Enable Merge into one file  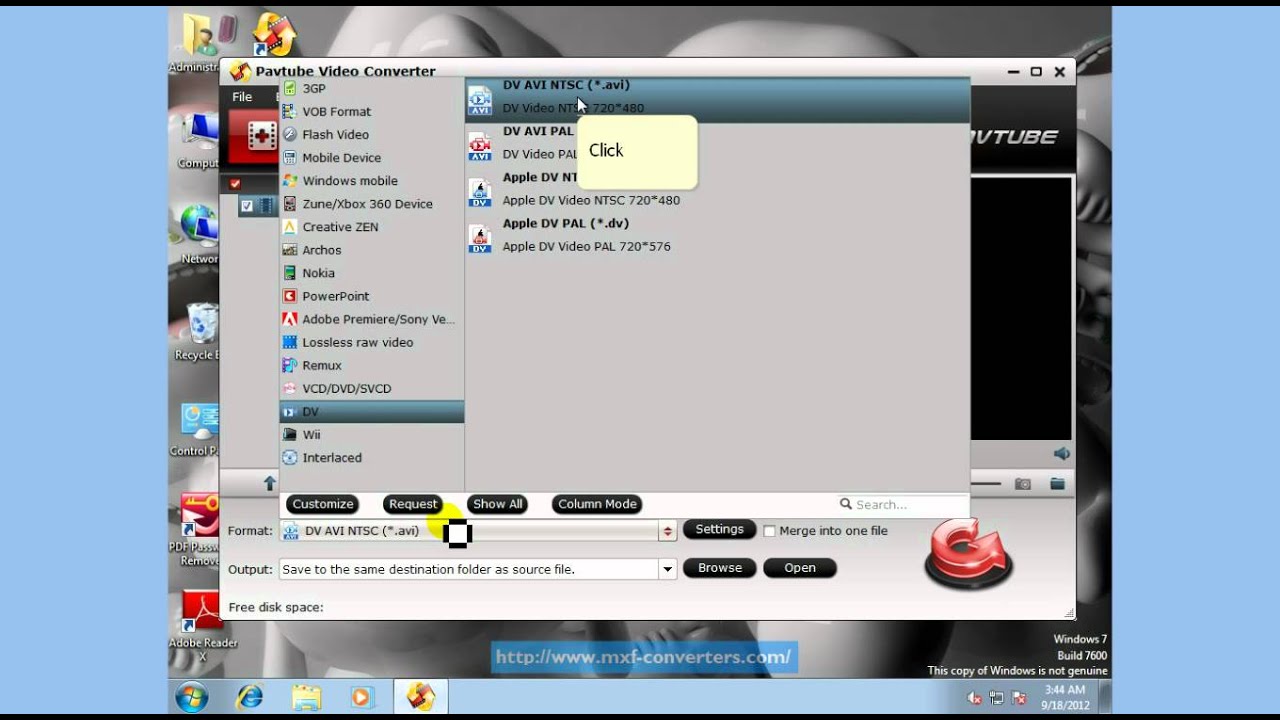coord(770,531)
